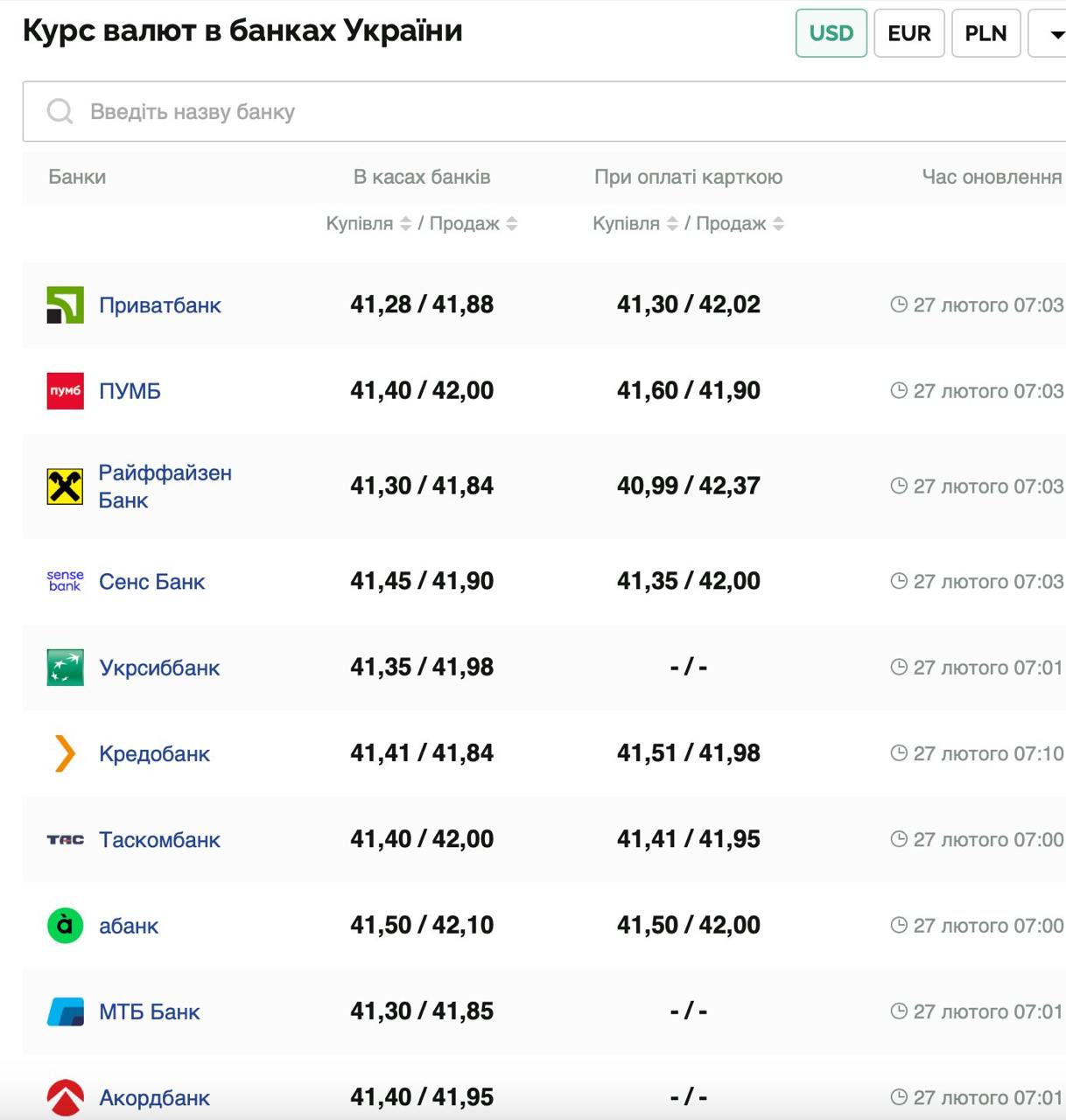Click the yellow Raiffeisen Bank logo

tap(65, 486)
